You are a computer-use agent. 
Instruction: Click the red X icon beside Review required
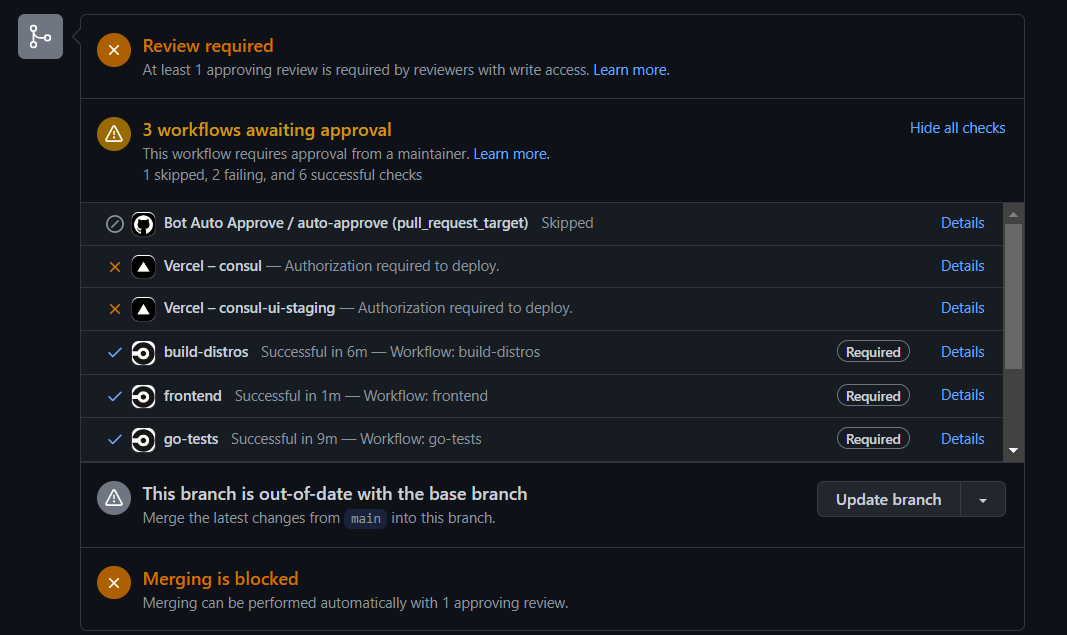click(114, 50)
